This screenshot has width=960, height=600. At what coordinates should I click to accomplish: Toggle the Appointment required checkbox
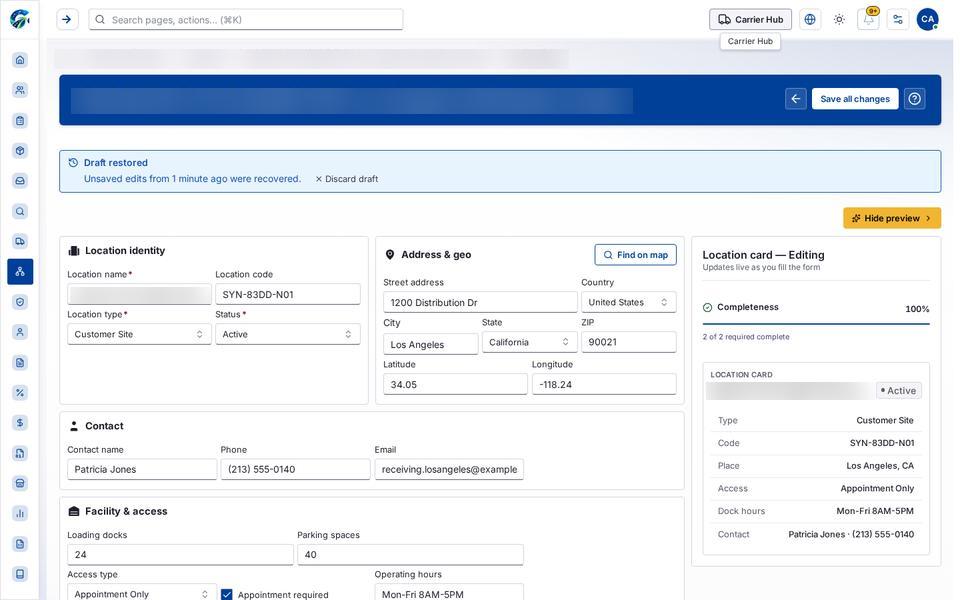coord(227,594)
